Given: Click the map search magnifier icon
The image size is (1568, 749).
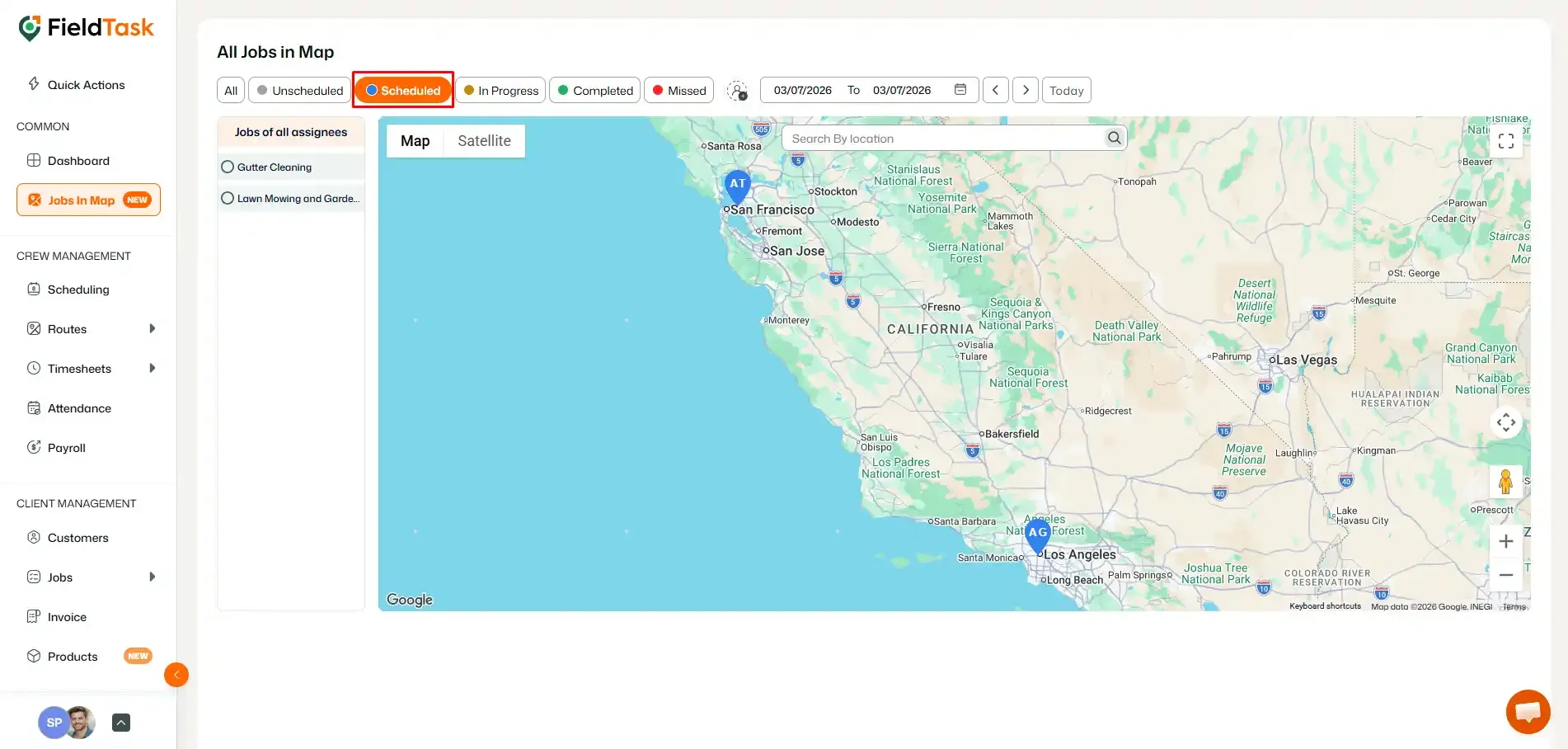Looking at the screenshot, I should pos(1115,138).
